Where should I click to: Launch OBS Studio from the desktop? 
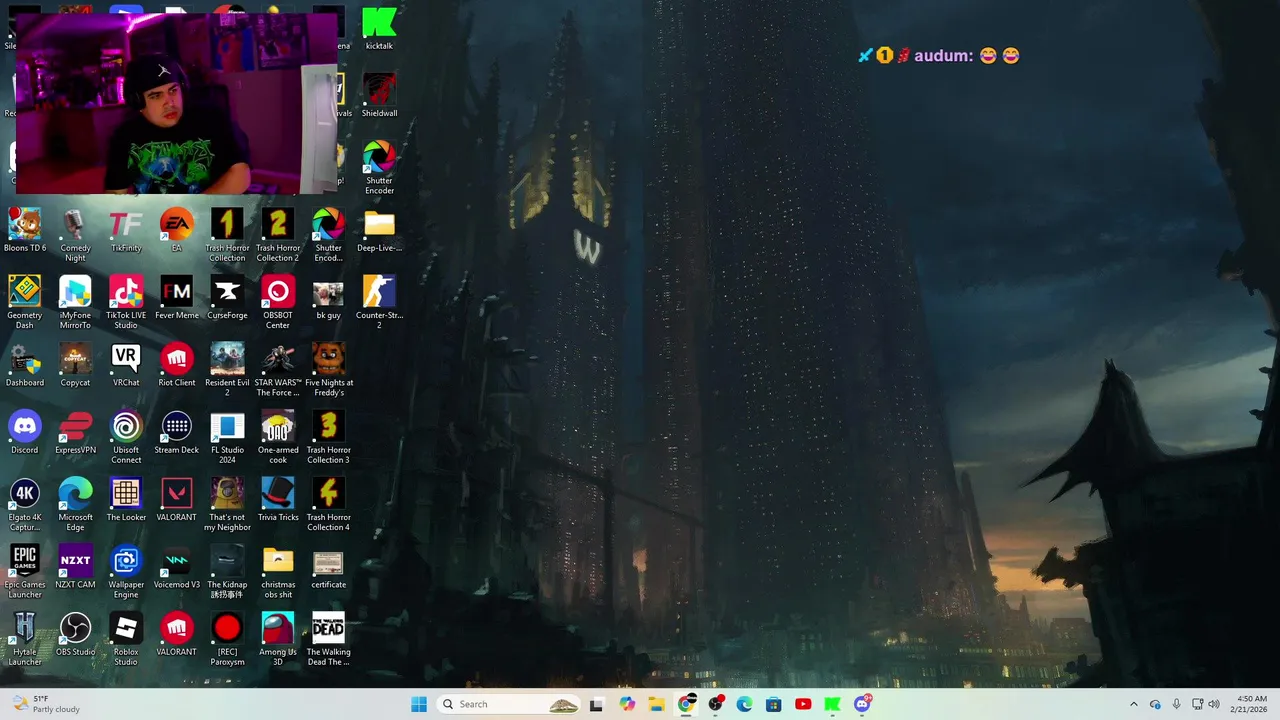(x=75, y=634)
